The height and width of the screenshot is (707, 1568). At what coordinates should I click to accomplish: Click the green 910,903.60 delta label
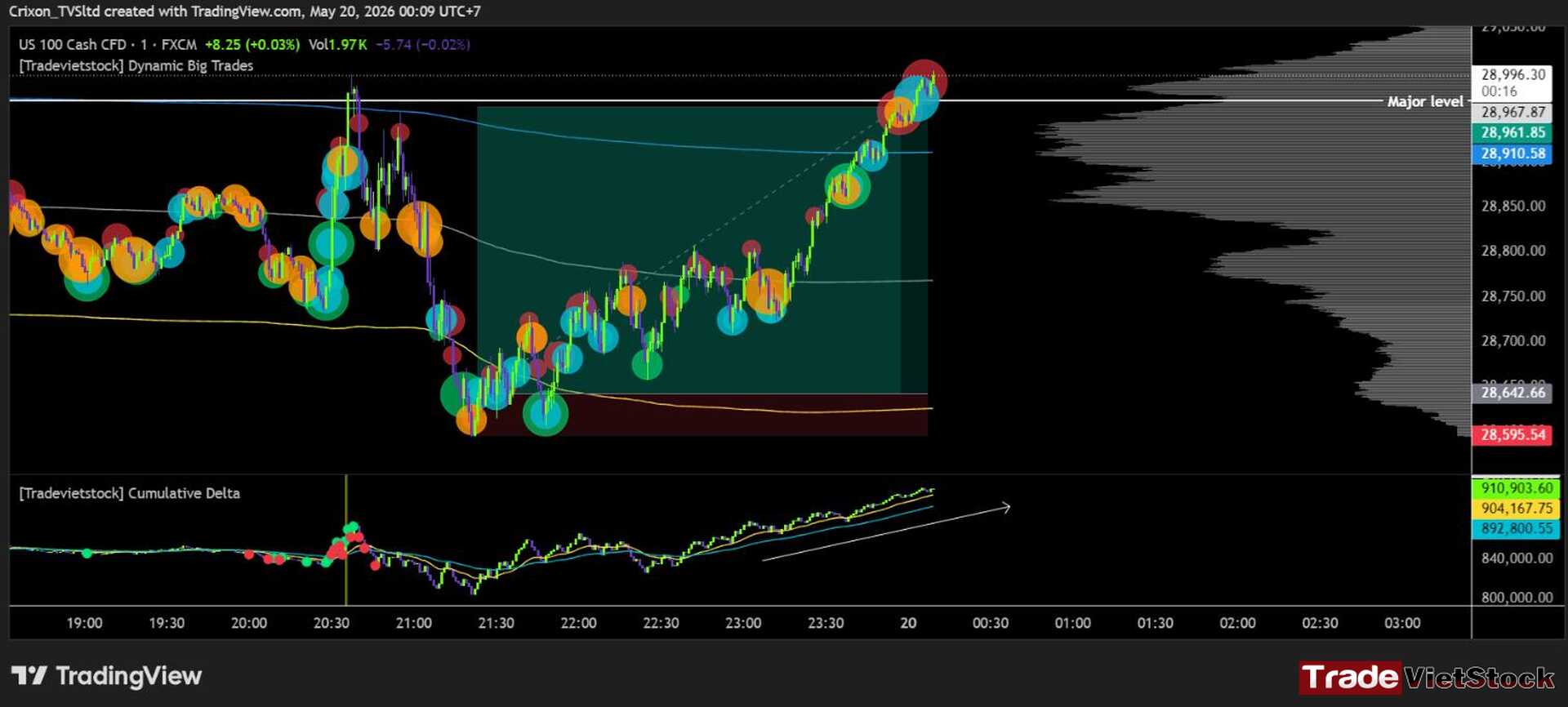1516,488
